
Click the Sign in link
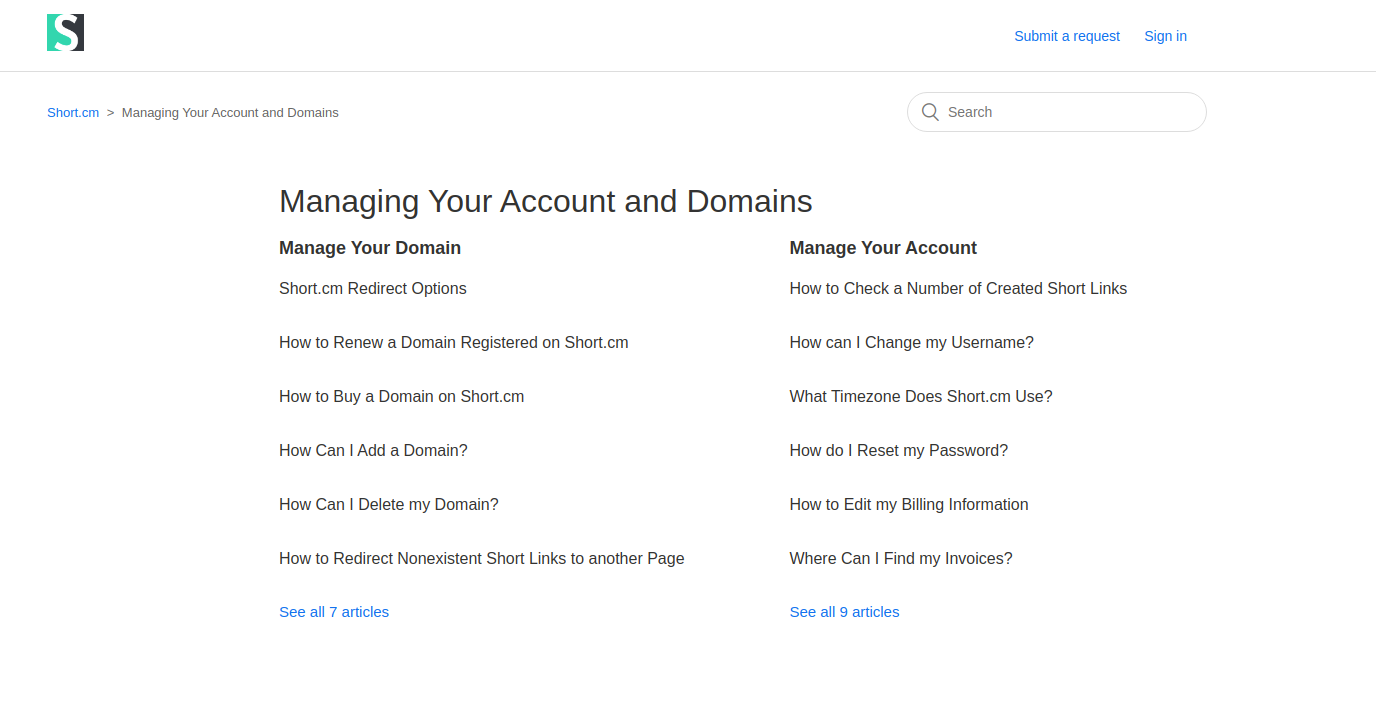coord(1165,36)
